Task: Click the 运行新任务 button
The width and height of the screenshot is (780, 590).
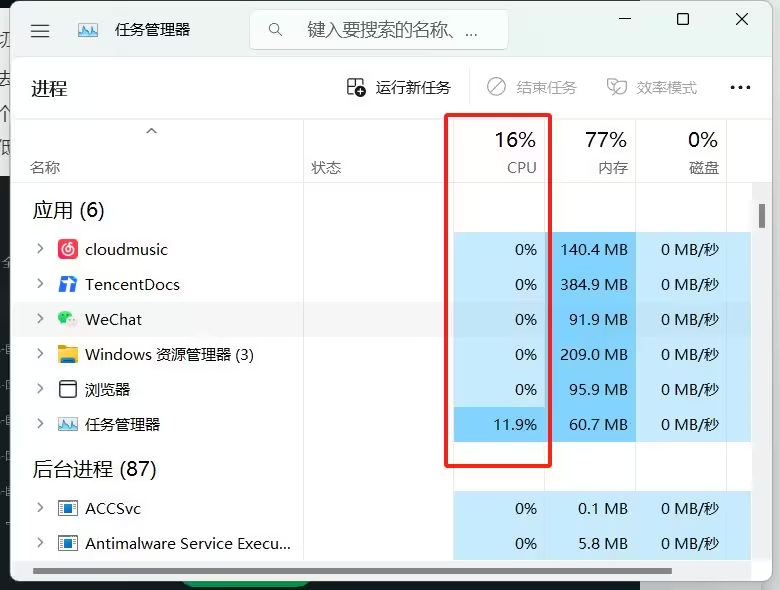Action: click(398, 88)
